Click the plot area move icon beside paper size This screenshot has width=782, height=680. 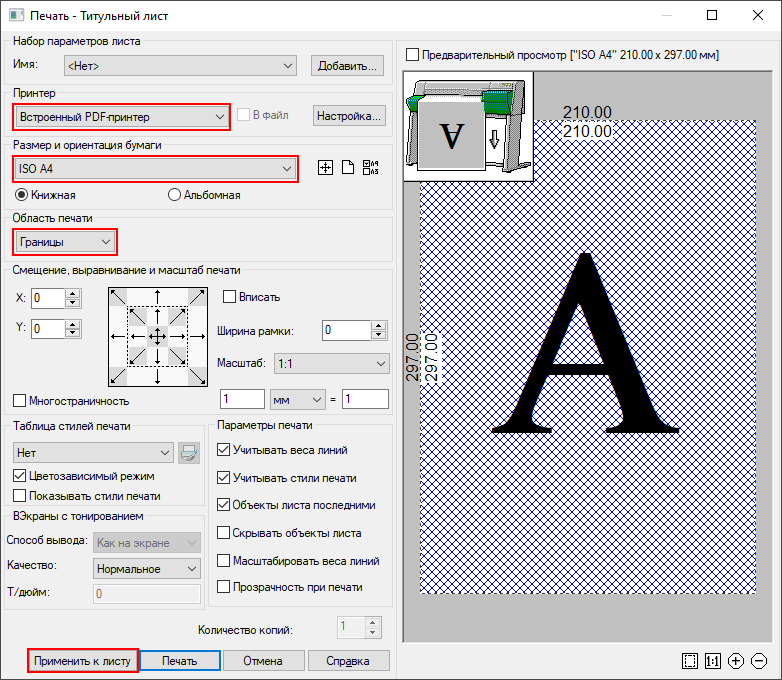(x=324, y=168)
